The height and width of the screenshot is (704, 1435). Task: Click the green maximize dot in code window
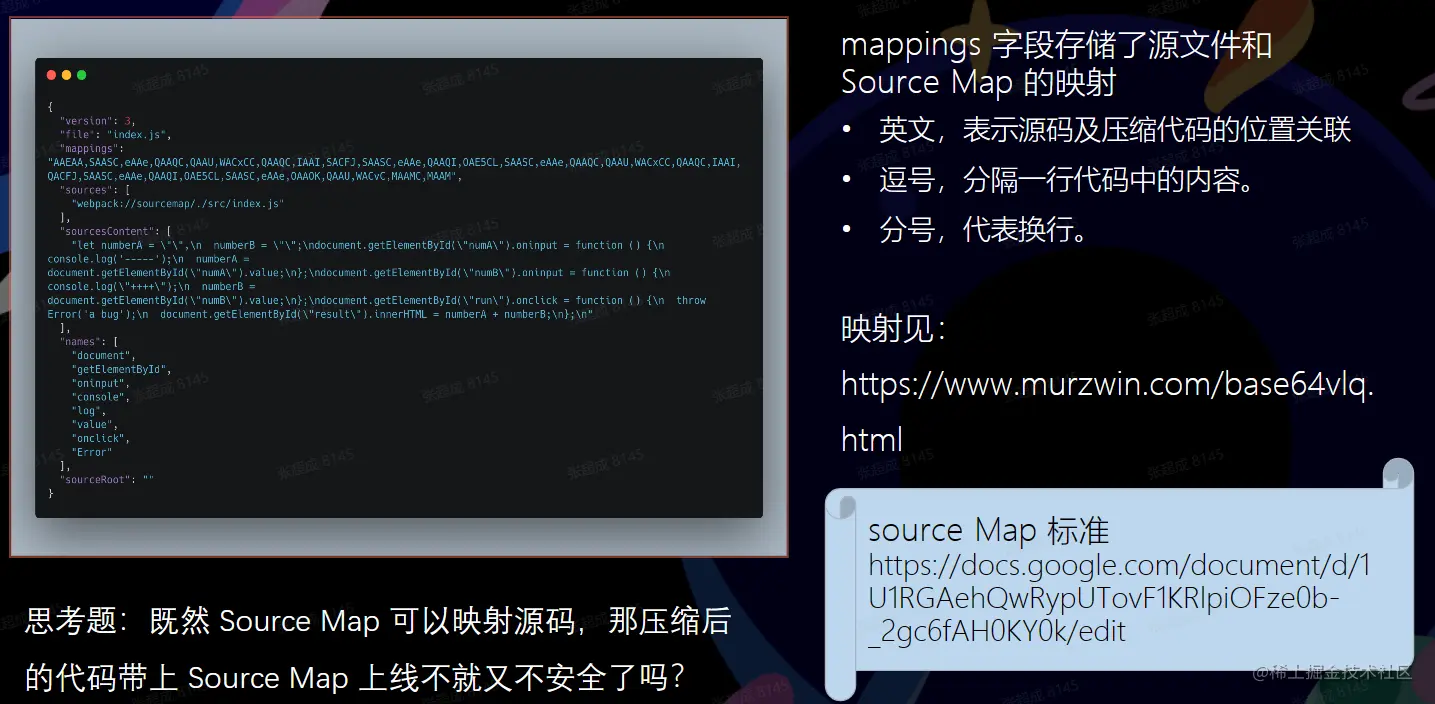pyautogui.click(x=81, y=75)
